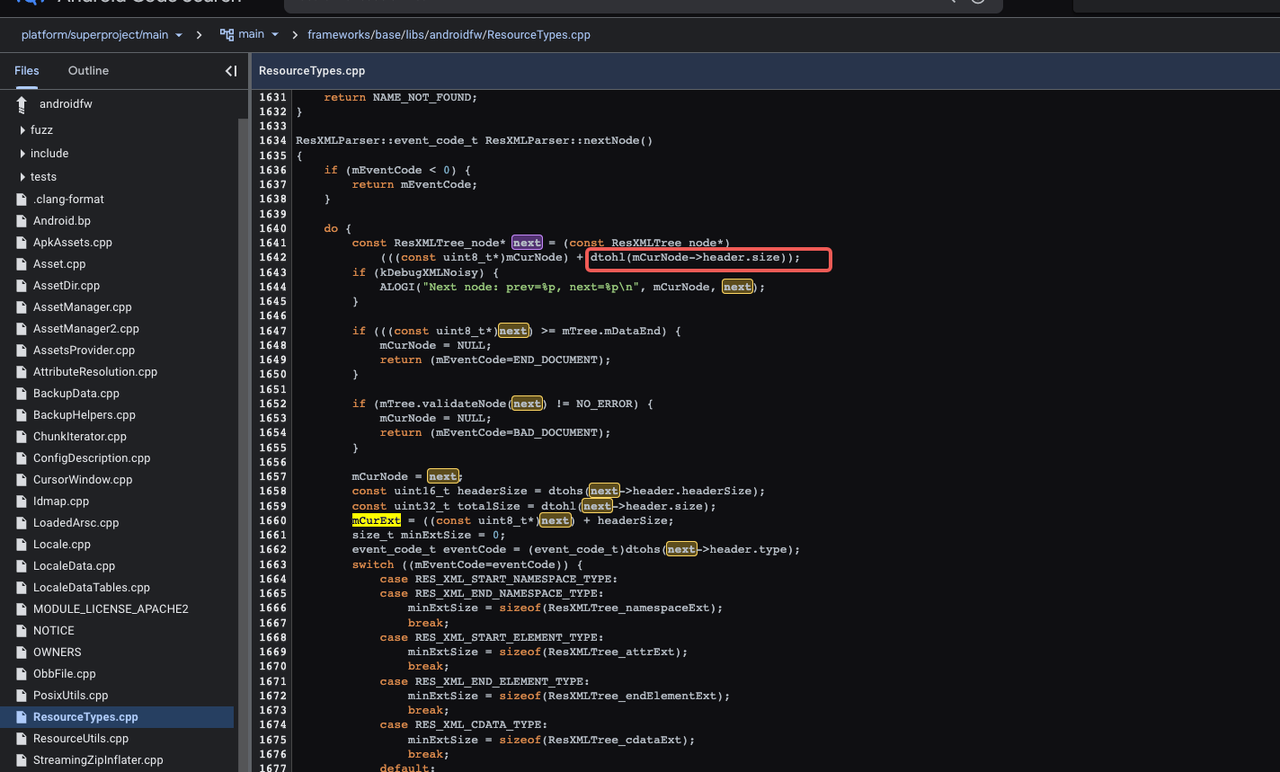
Task: Open NOTICE file
Action: point(53,631)
